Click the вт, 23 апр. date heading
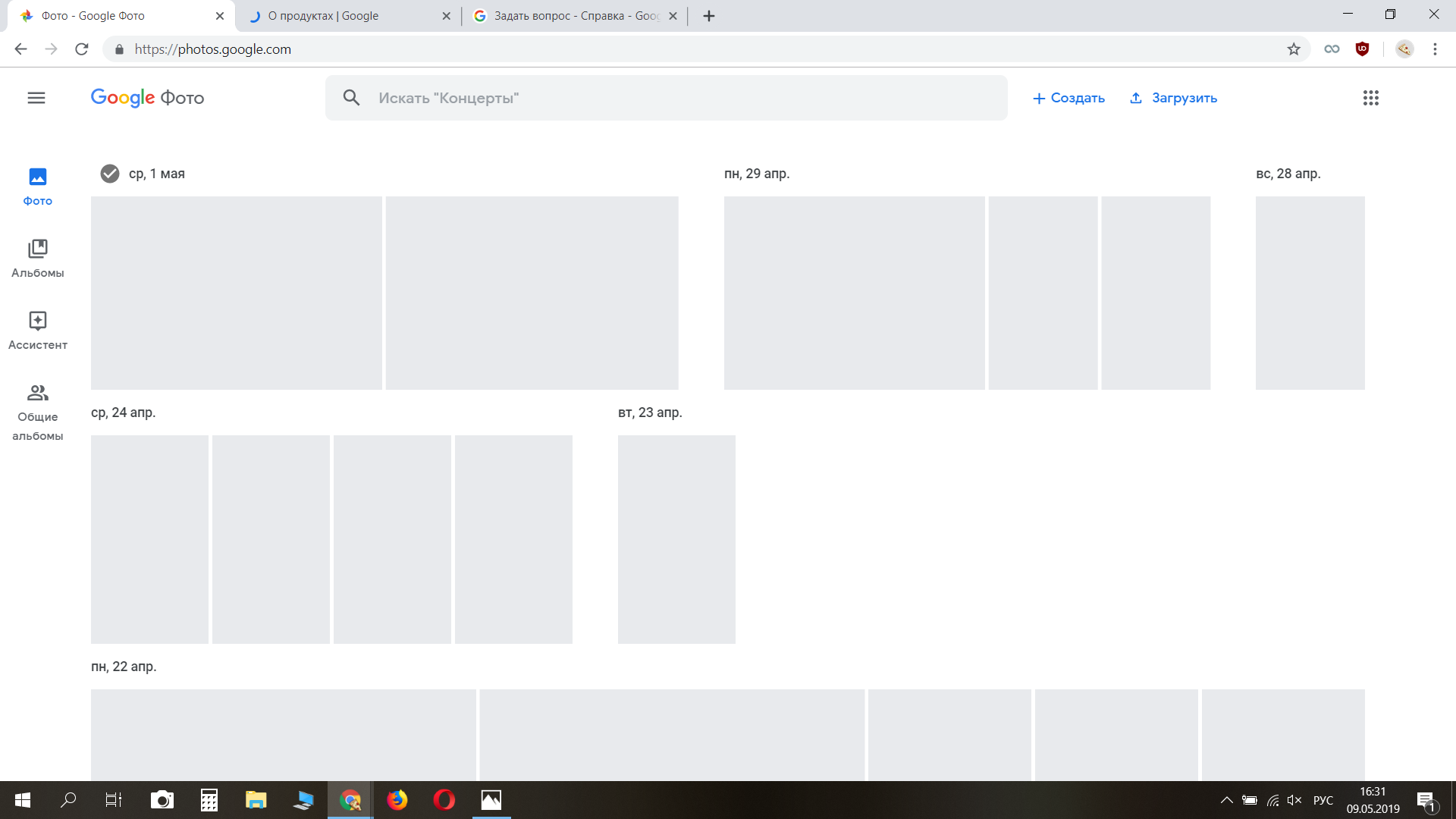This screenshot has width=1456, height=819. pyautogui.click(x=650, y=413)
